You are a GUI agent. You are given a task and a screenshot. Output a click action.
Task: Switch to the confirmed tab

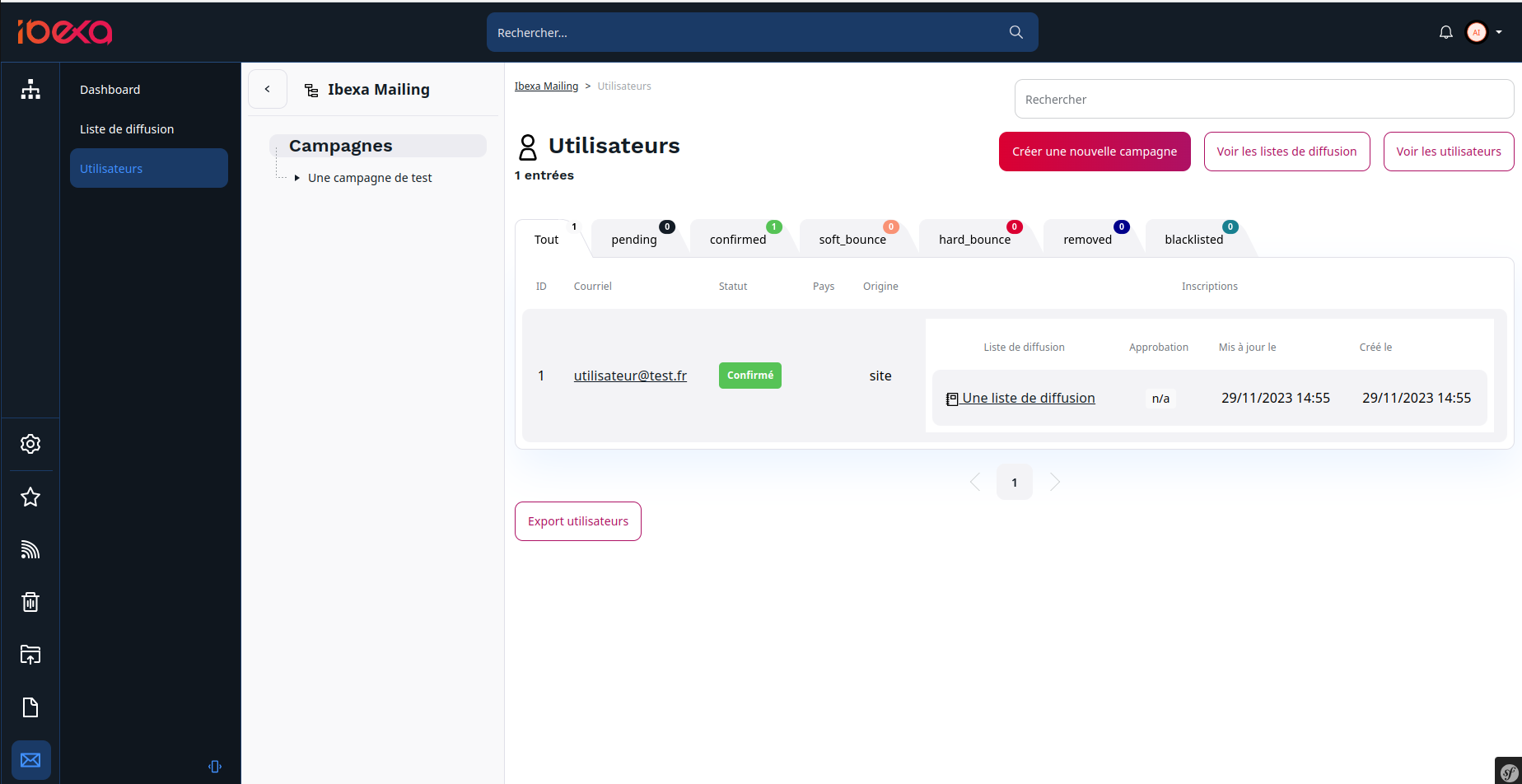738,239
